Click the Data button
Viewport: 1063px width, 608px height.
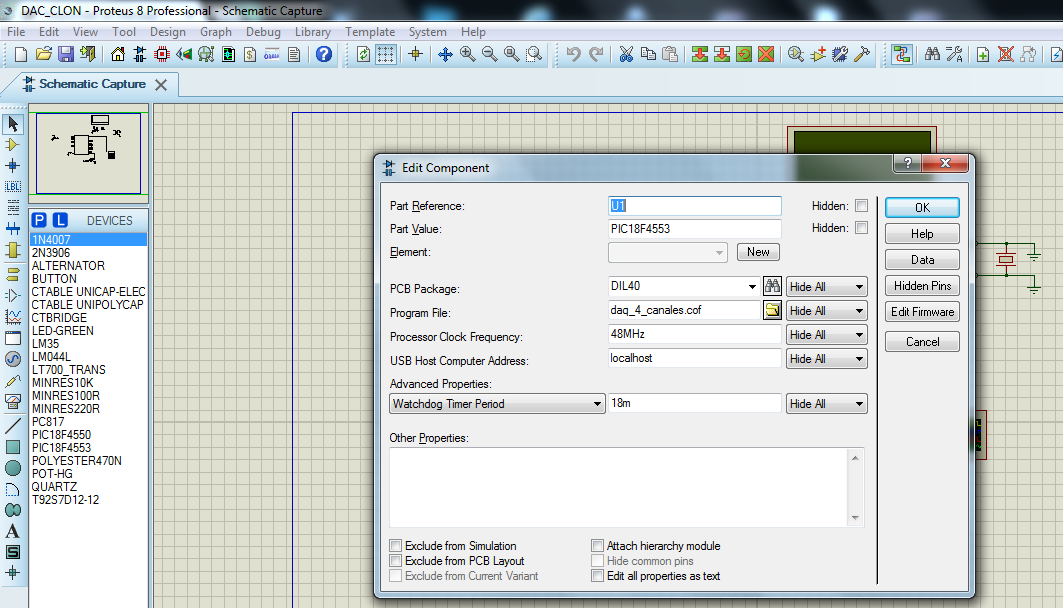[x=922, y=260]
